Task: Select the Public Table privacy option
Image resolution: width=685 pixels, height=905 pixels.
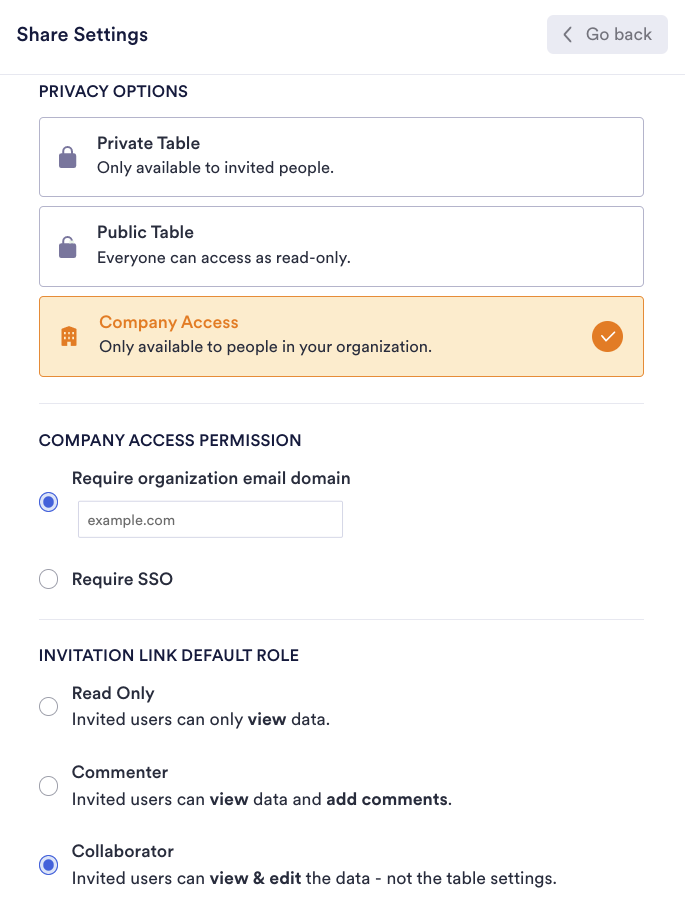Action: [341, 246]
